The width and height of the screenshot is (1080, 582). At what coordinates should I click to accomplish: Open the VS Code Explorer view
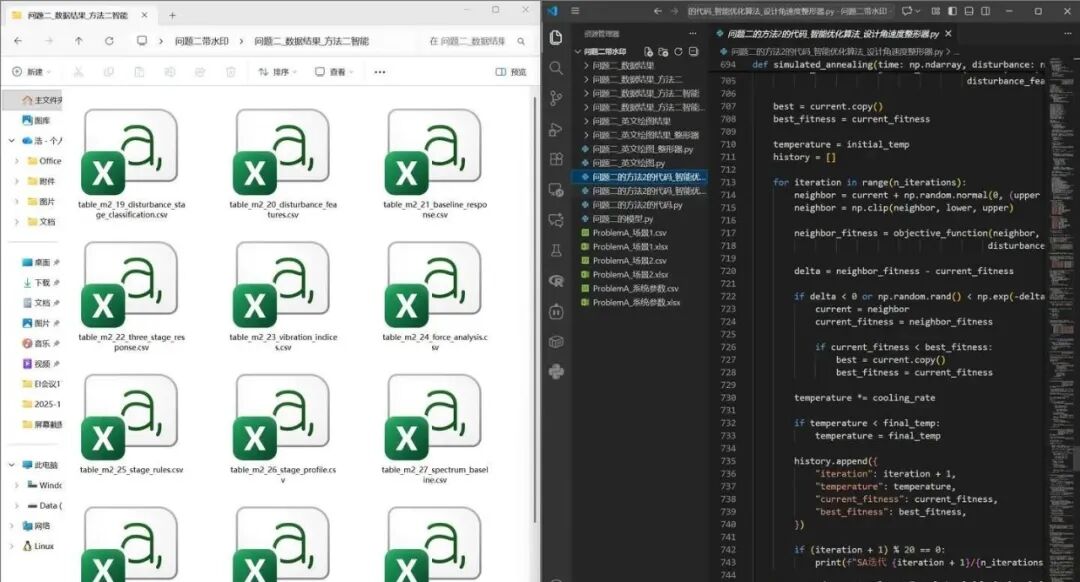click(556, 37)
